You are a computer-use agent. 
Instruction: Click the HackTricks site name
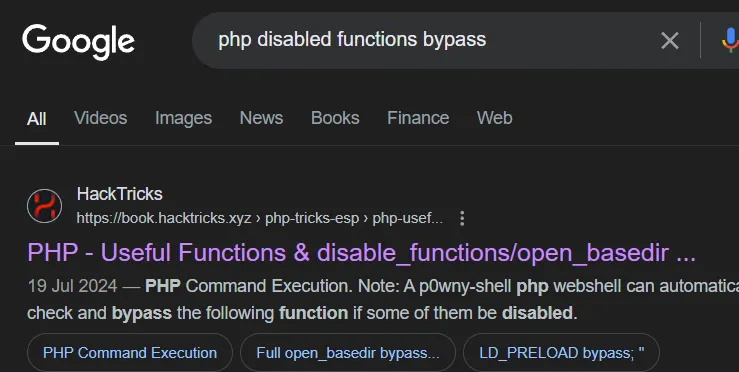click(120, 194)
